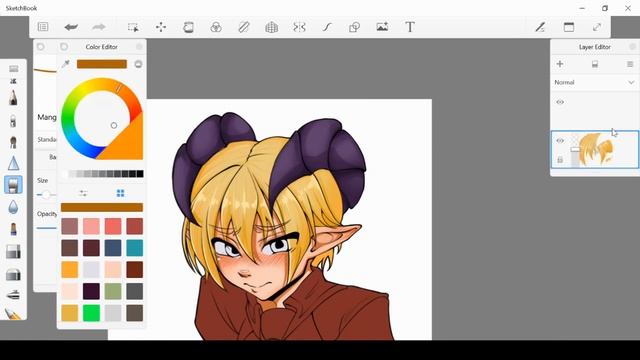
Task: Adjust the brush Size slider
Action: [x=46, y=195]
